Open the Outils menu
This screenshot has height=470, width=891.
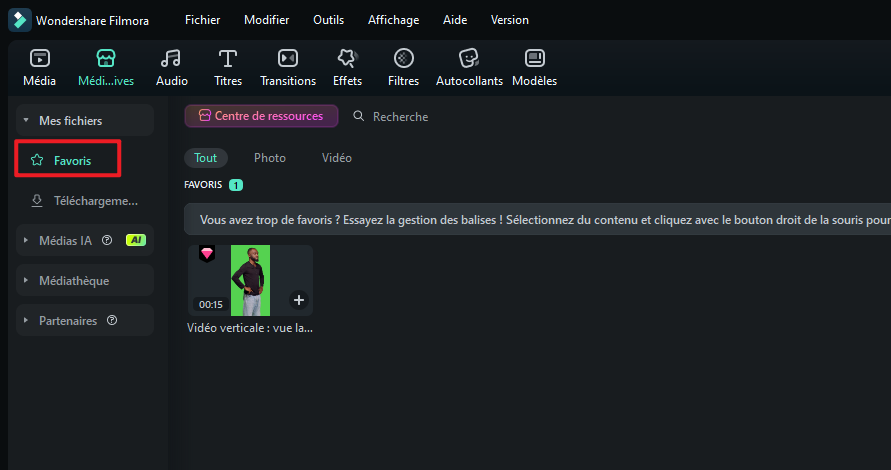click(328, 20)
